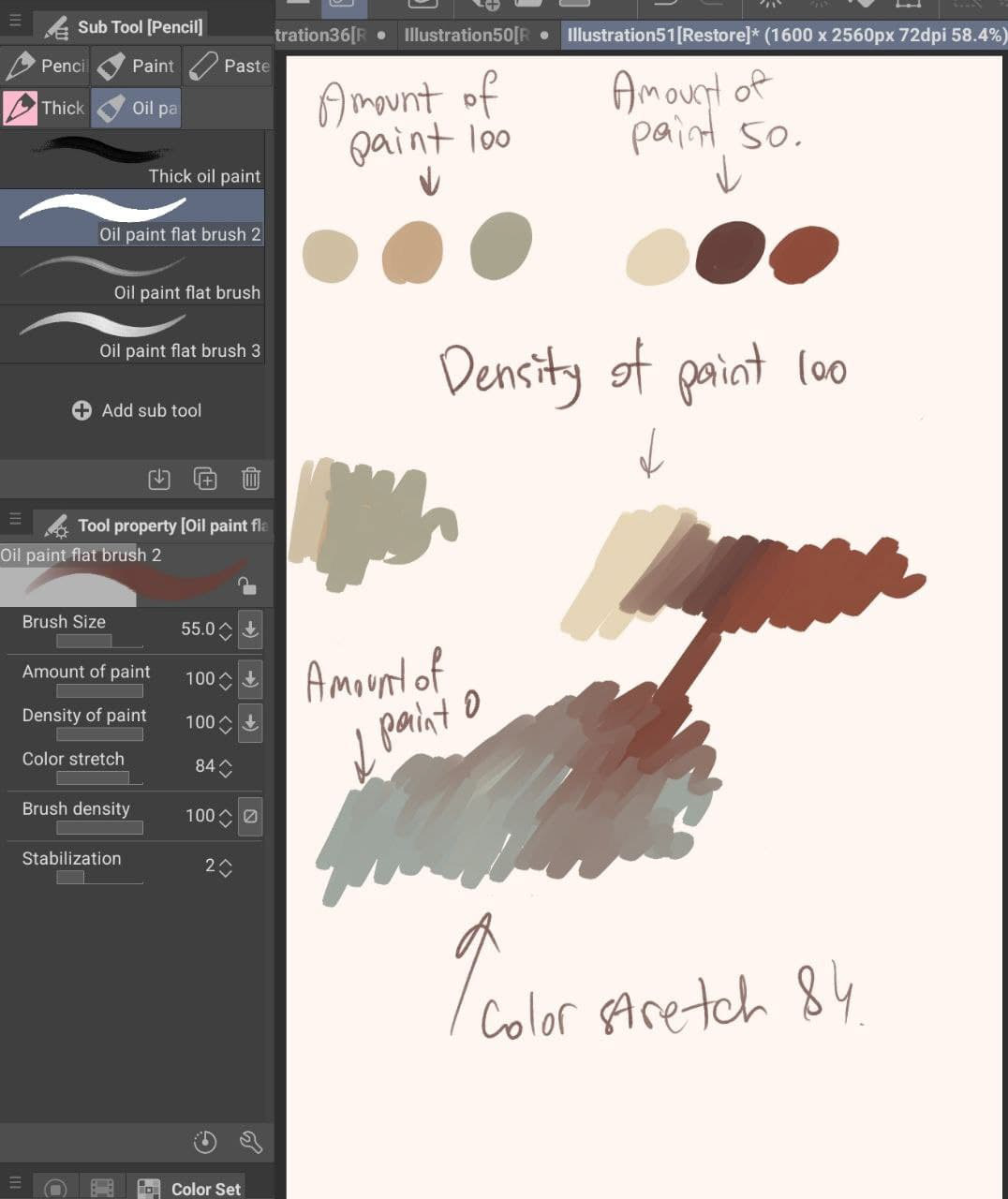This screenshot has height=1199, width=1008.
Task: Select the Pencil tool group tab
Action: click(45, 66)
